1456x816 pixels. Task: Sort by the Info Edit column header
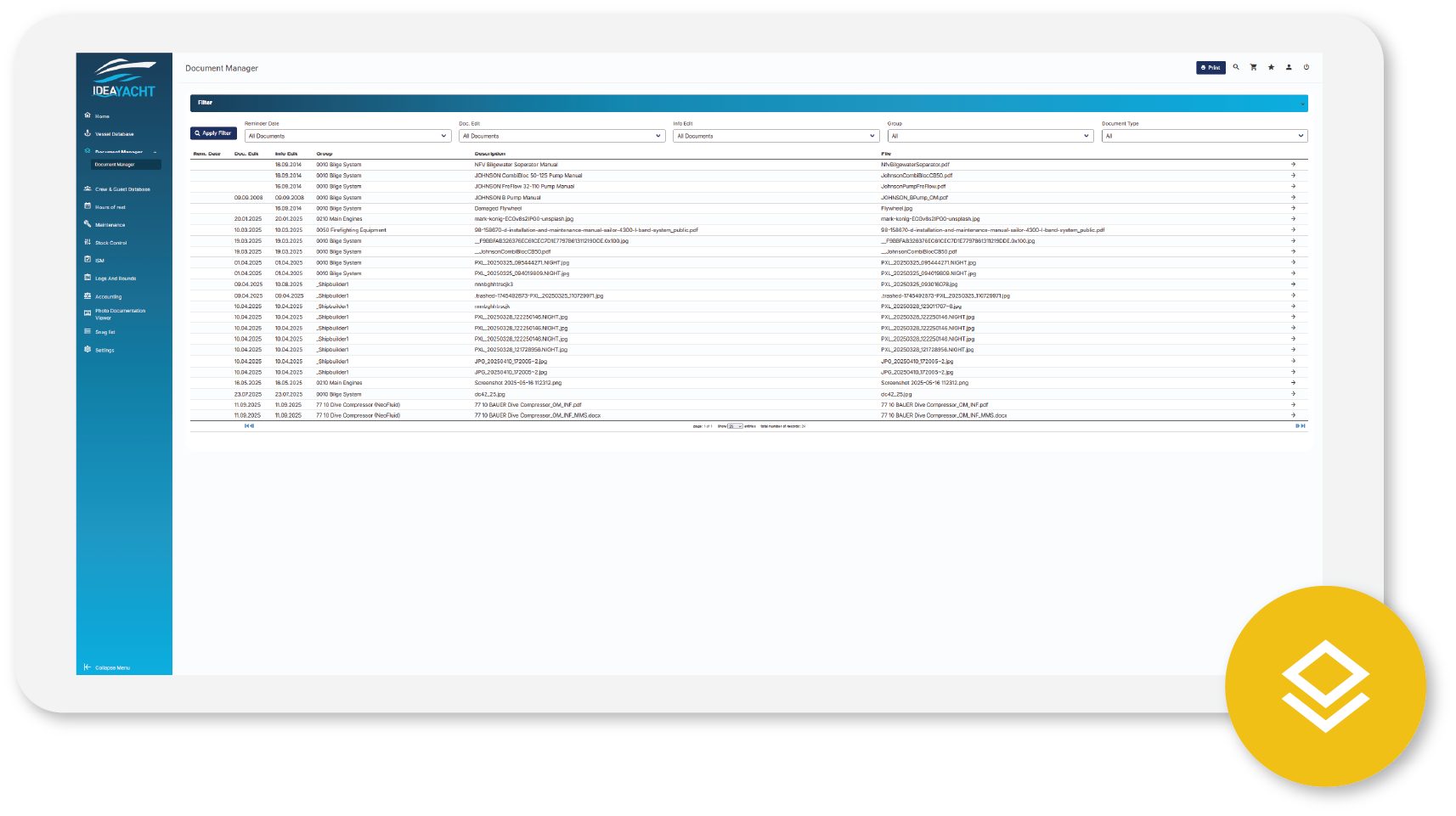(286, 154)
